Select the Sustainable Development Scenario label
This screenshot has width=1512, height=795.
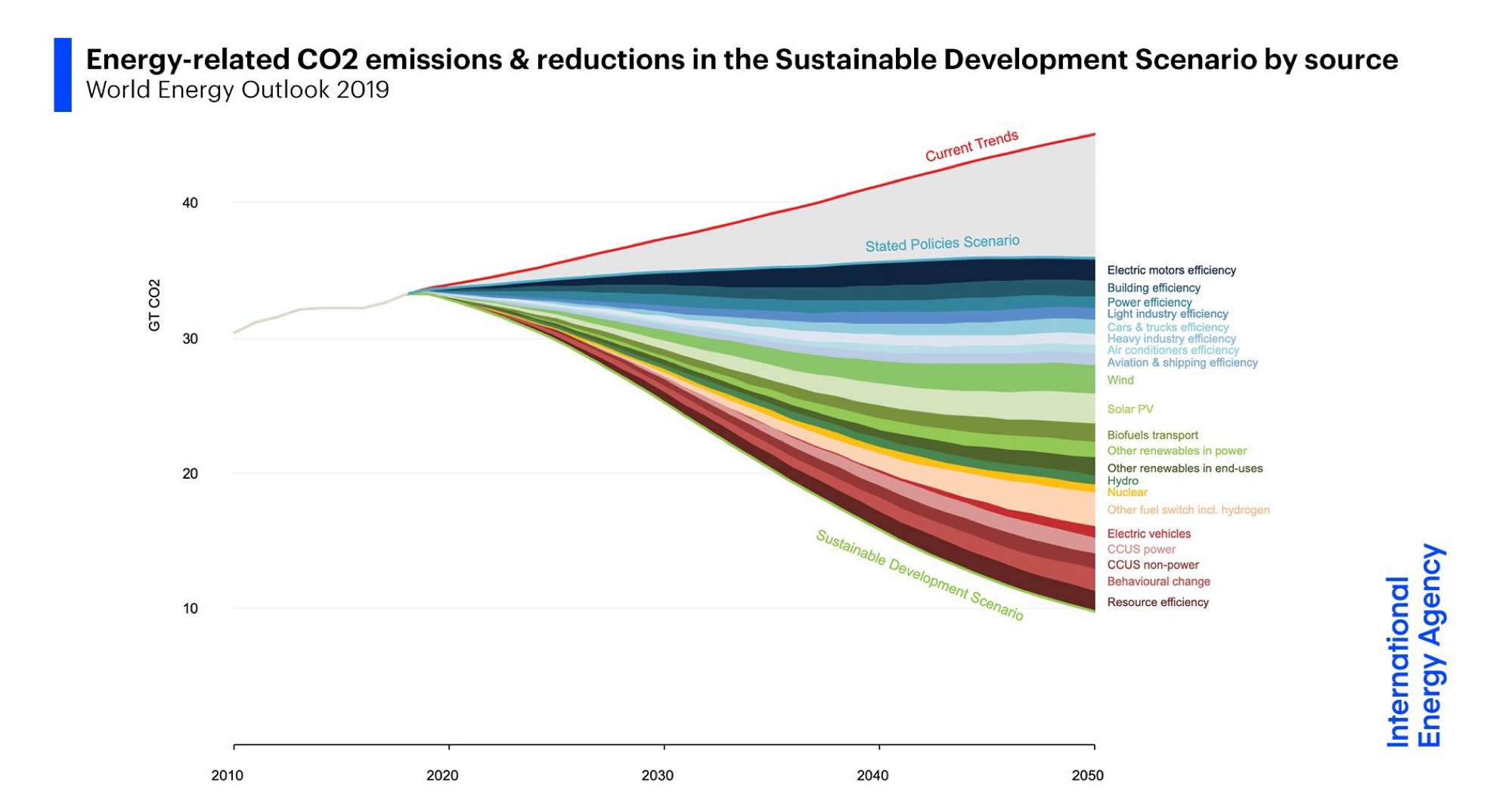point(919,574)
